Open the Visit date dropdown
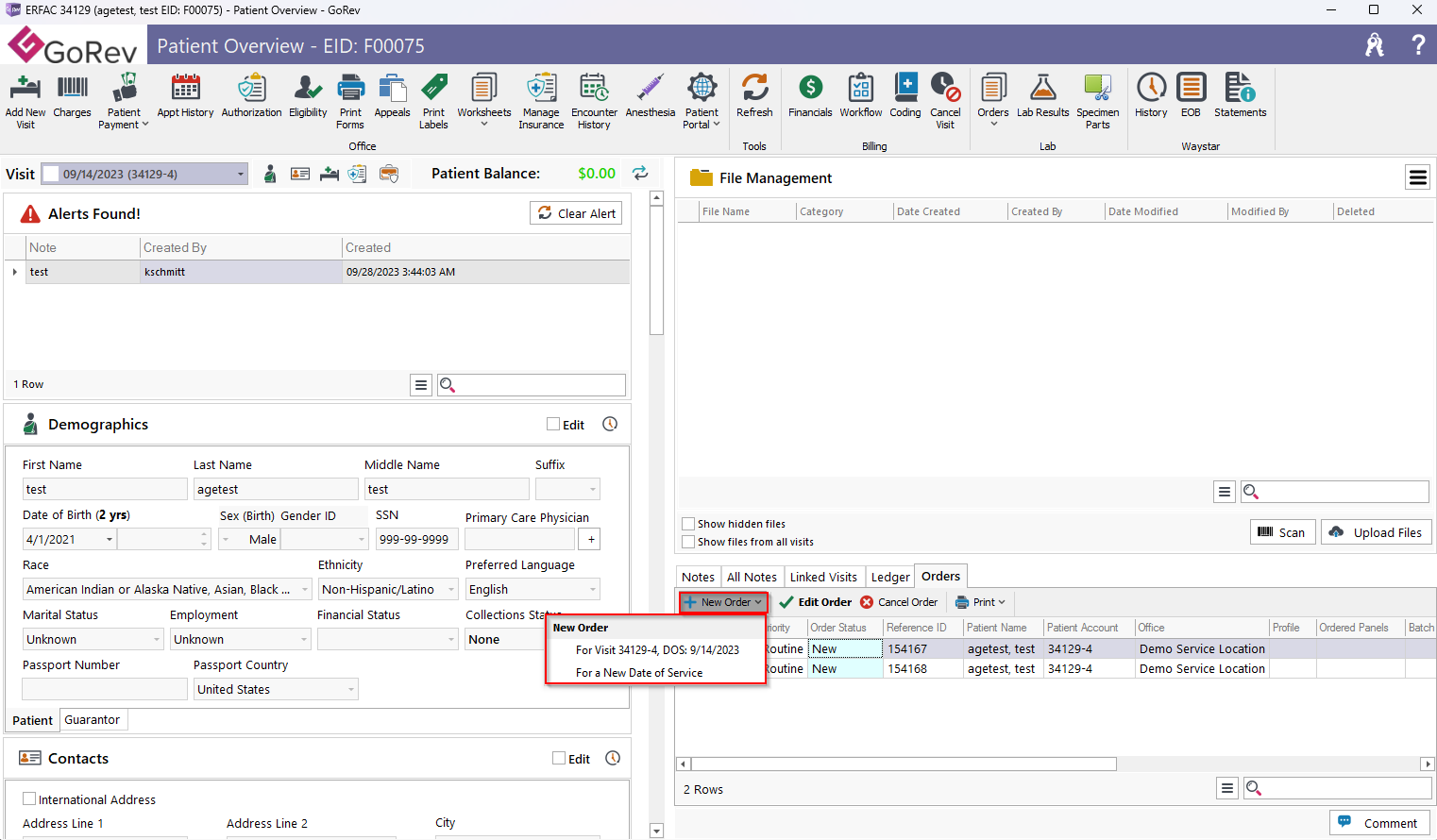The width and height of the screenshot is (1437, 840). click(241, 174)
